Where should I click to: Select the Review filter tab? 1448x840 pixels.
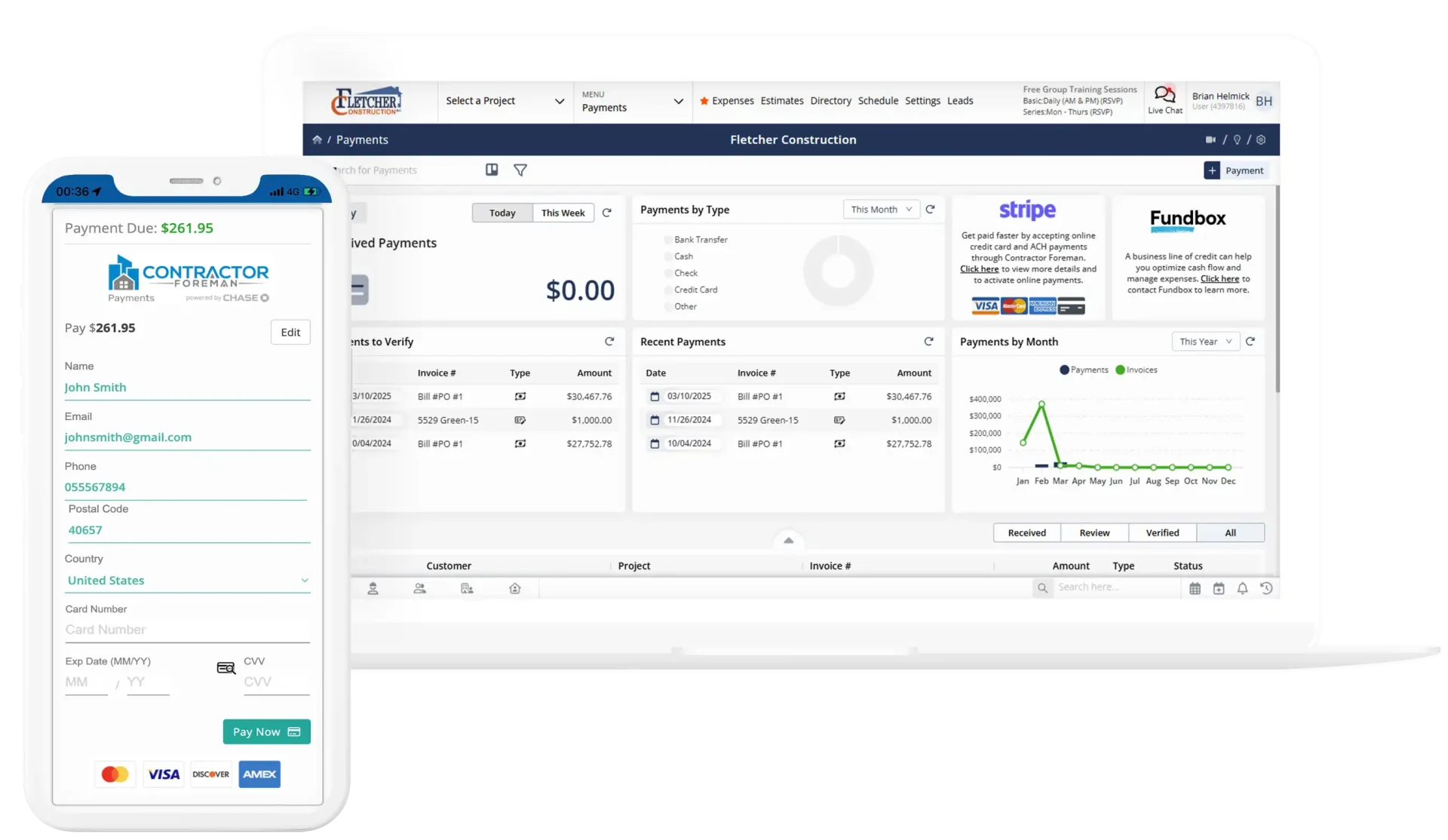pyautogui.click(x=1094, y=533)
